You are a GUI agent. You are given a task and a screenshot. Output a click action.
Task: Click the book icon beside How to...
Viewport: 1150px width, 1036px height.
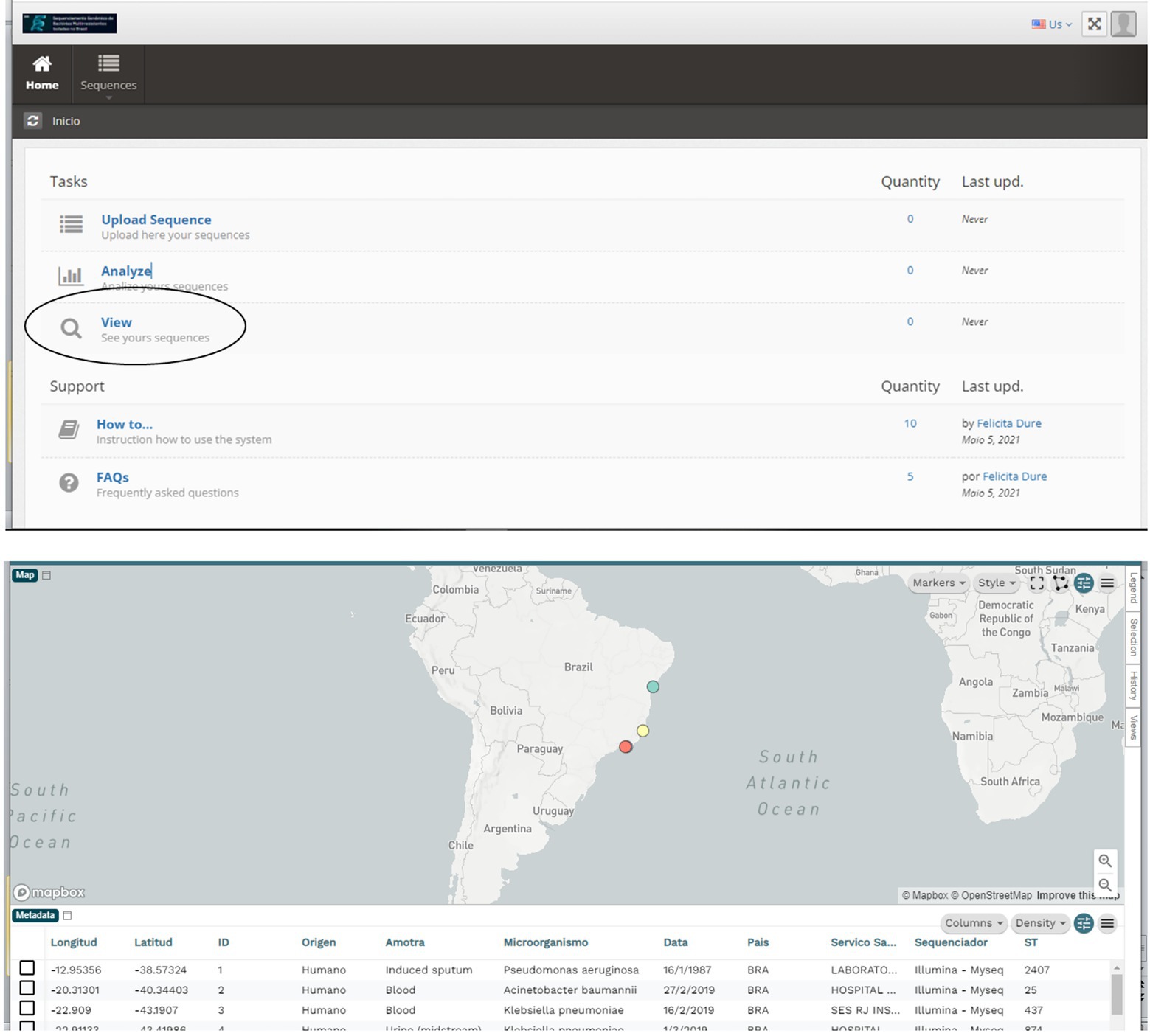(69, 429)
